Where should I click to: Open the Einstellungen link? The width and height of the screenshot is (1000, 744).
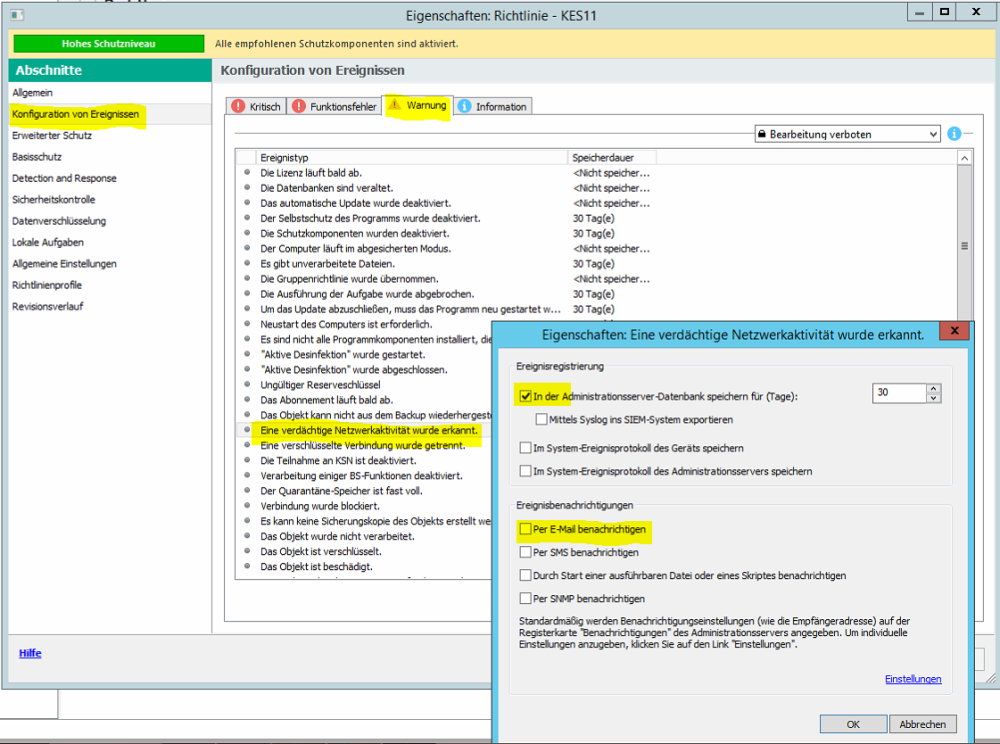point(912,679)
